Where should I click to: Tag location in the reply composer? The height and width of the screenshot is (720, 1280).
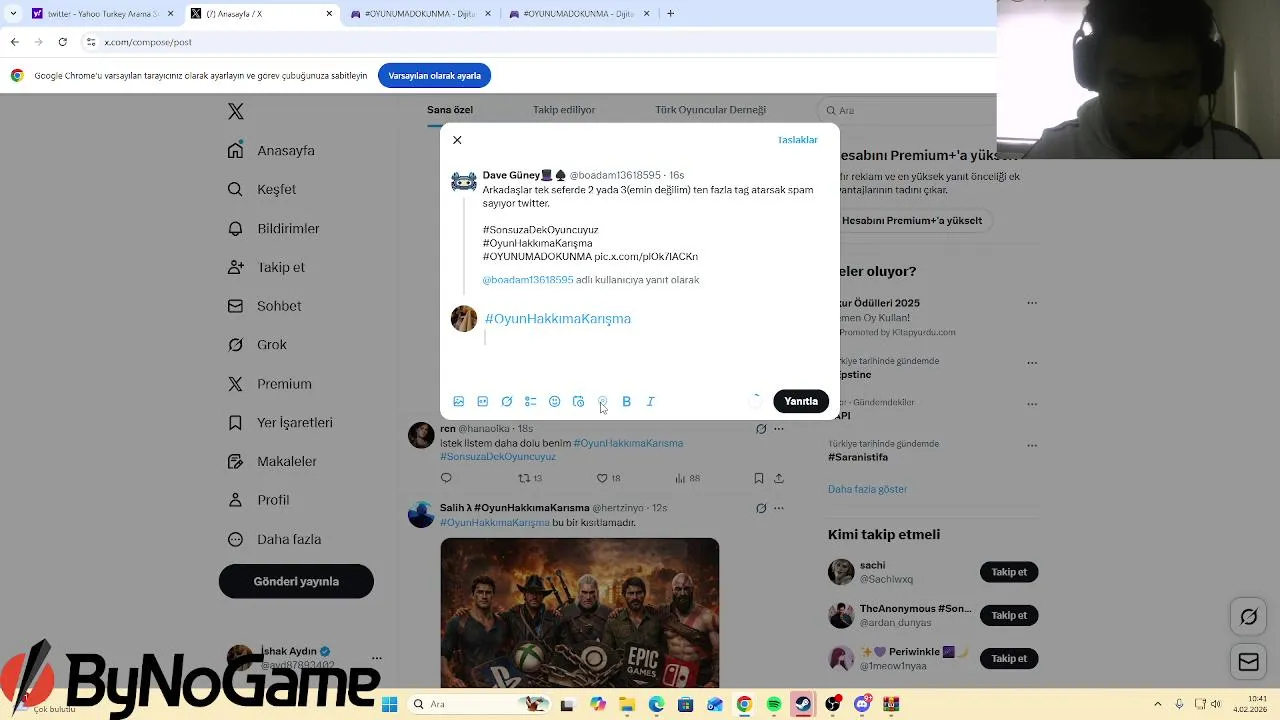pos(603,401)
